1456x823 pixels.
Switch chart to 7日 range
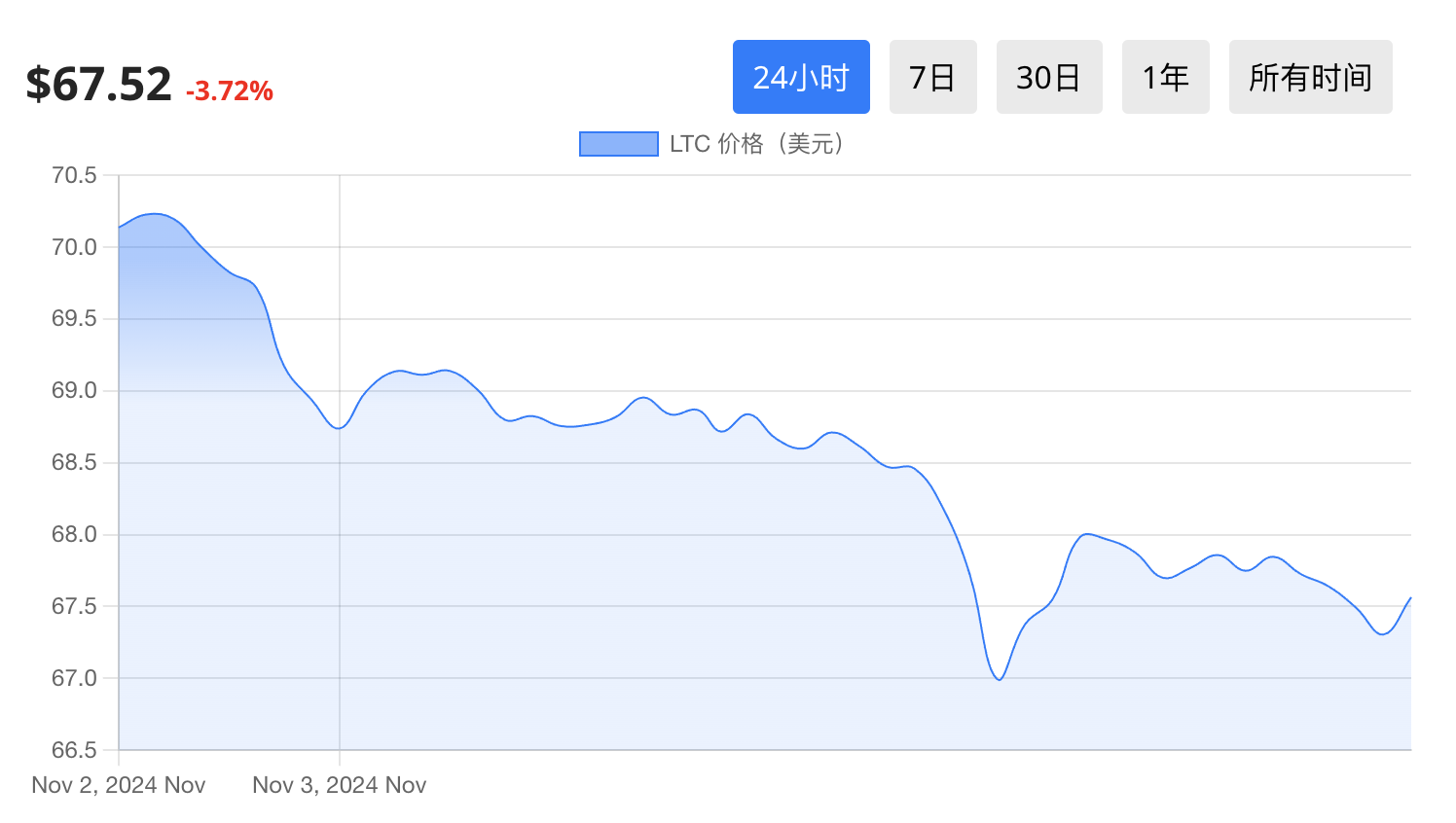tap(932, 77)
